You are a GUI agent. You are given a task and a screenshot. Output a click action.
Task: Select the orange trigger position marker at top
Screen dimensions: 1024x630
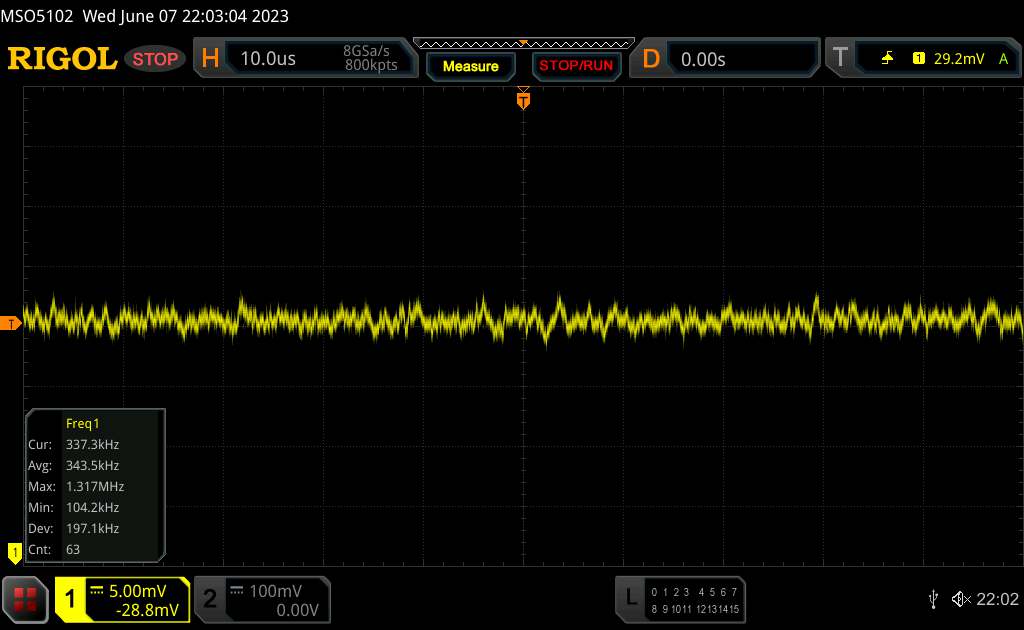tap(523, 99)
